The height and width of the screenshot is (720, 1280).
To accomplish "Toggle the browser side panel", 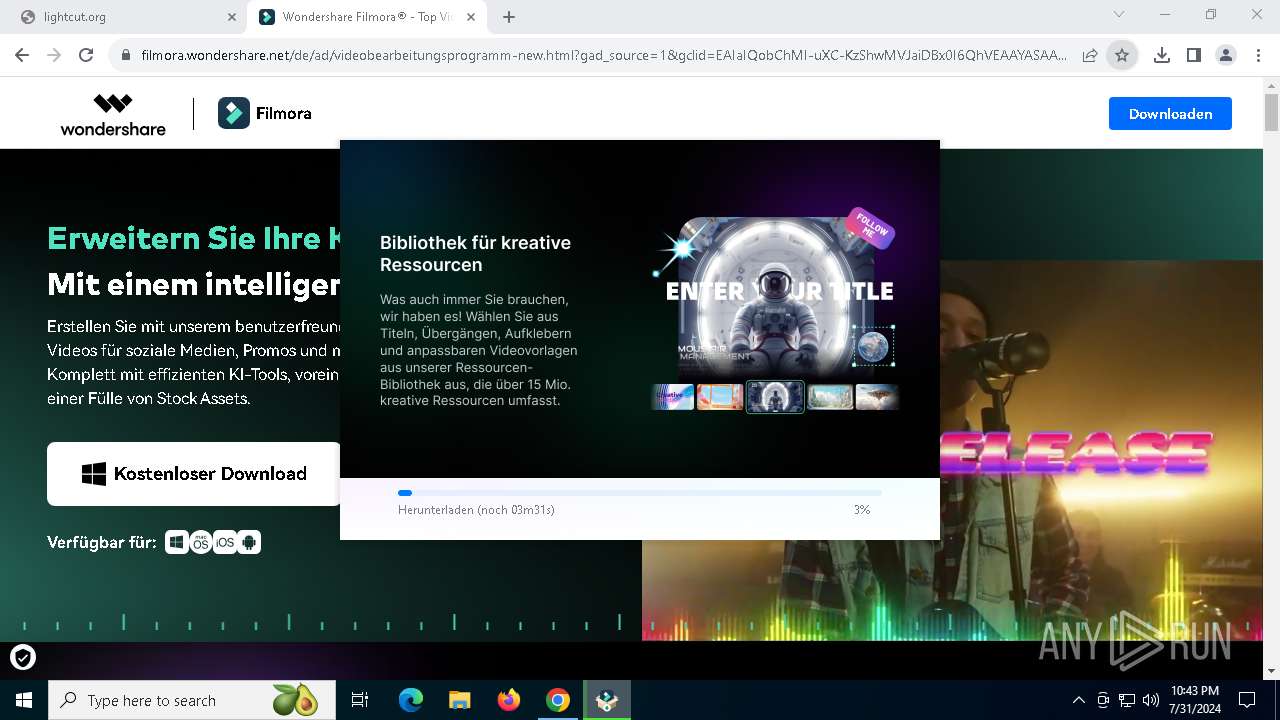I will [x=1194, y=56].
